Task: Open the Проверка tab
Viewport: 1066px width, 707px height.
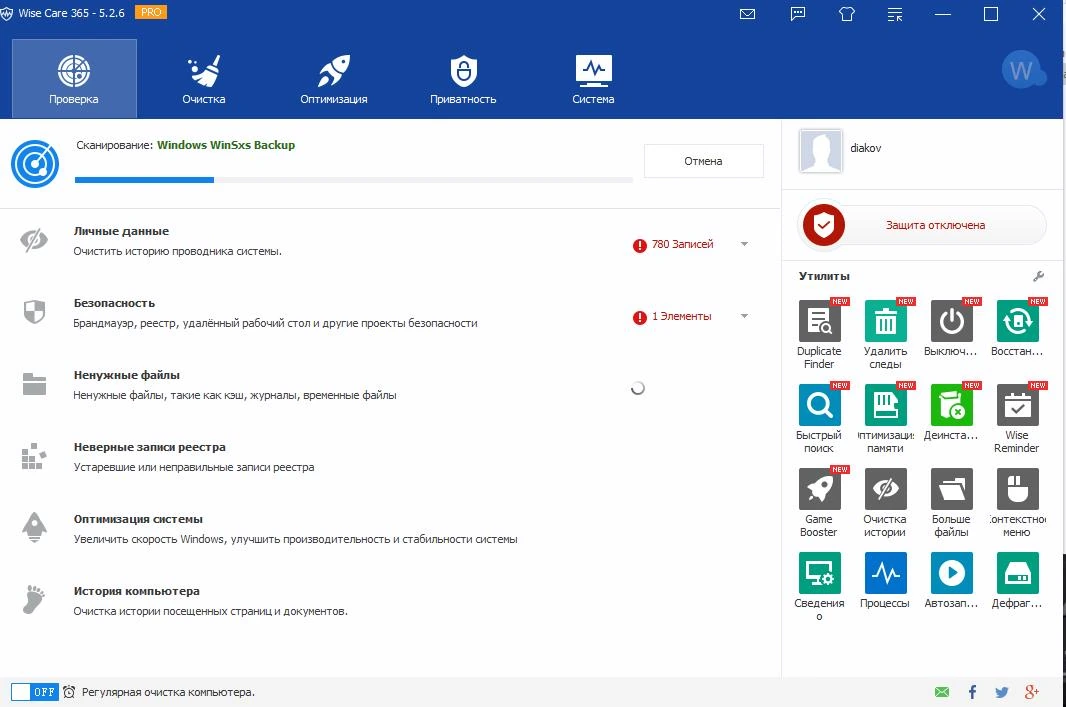Action: (x=74, y=79)
